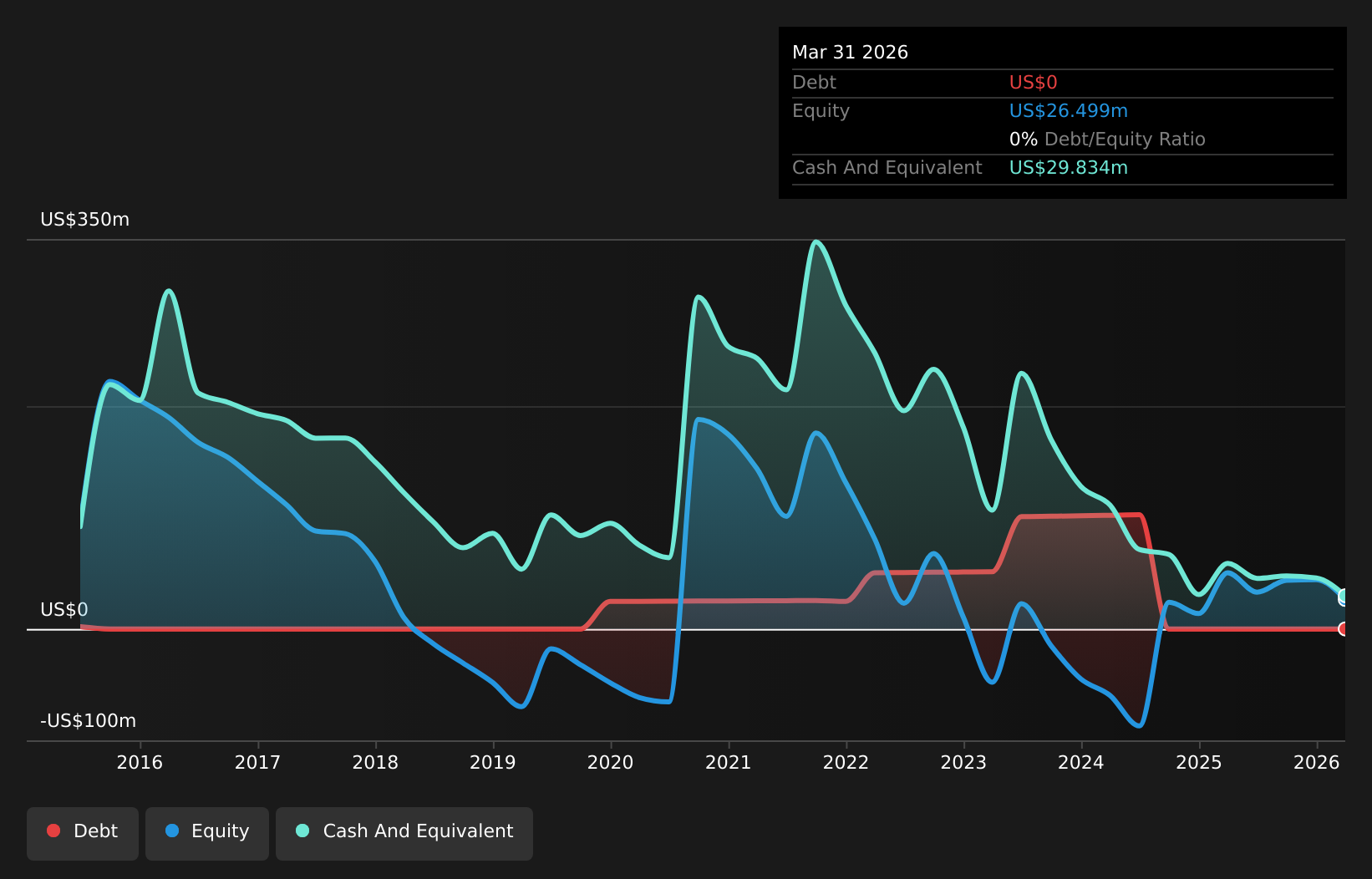Click the 2018 x-axis label
1372x879 pixels.
point(375,762)
